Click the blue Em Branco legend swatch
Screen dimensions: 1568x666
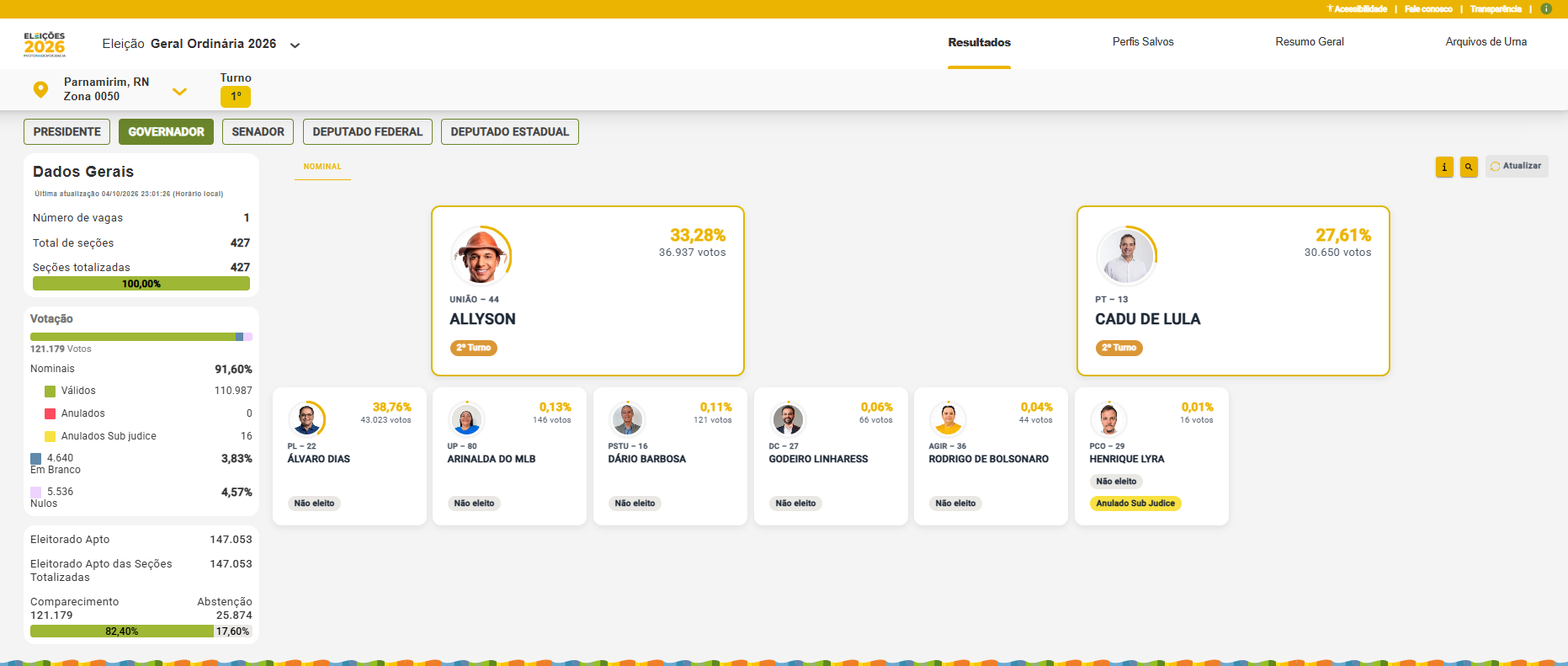(x=36, y=459)
